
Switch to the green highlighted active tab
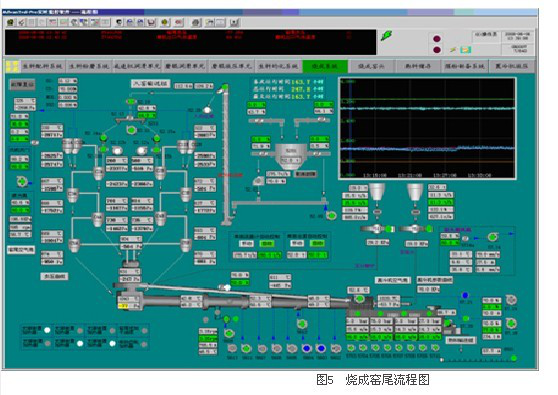click(x=324, y=66)
